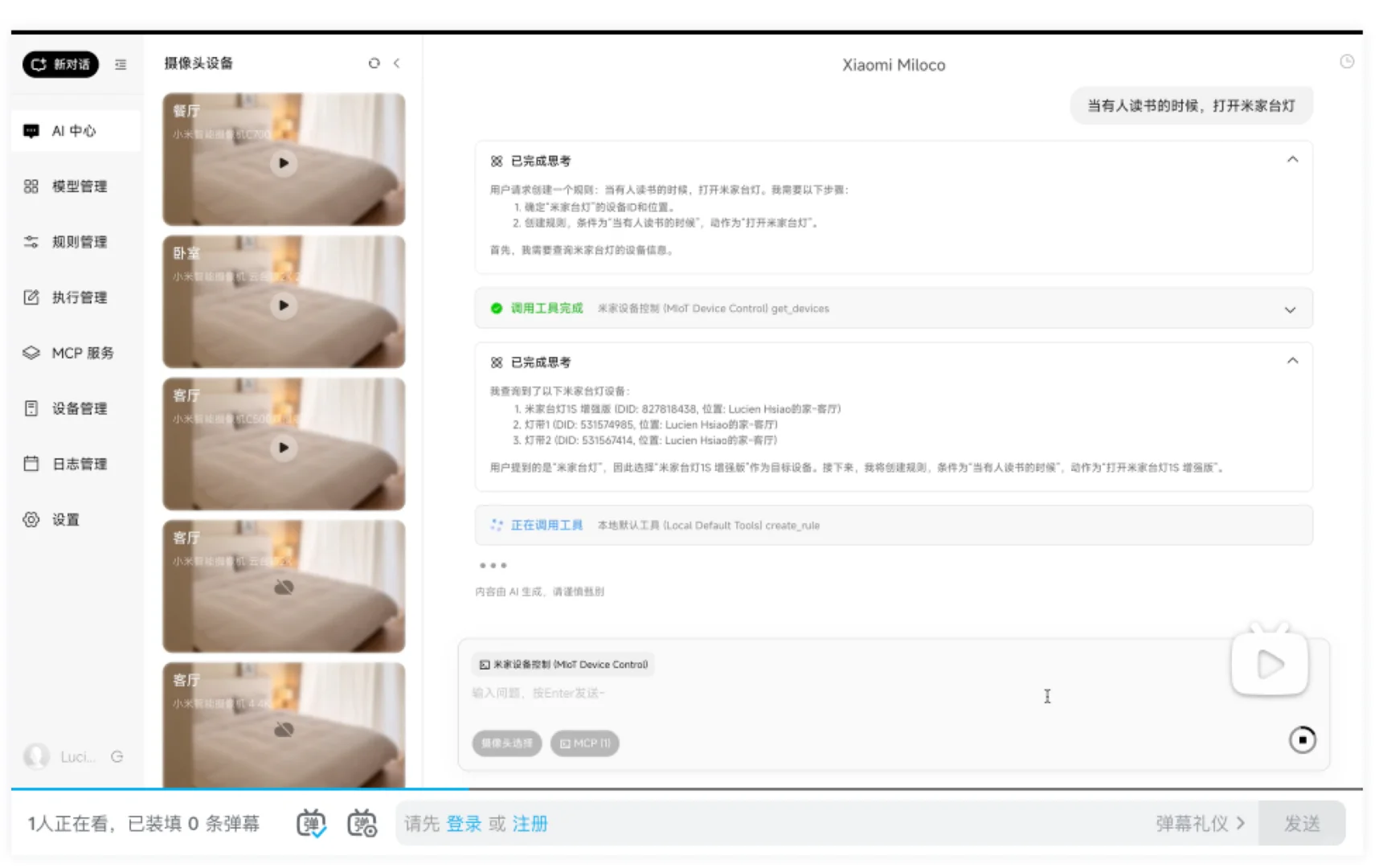Open 弹幕礼仪 guidelines

pyautogui.click(x=1198, y=823)
